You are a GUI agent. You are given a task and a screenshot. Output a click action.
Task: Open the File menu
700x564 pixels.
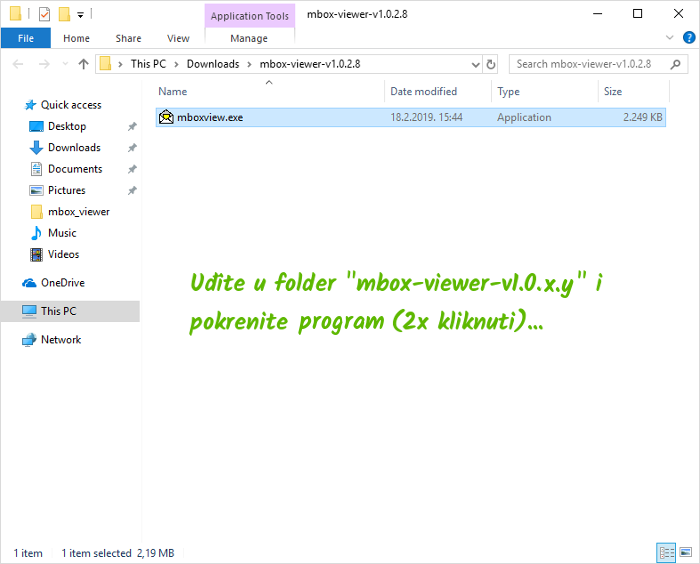pos(26,38)
